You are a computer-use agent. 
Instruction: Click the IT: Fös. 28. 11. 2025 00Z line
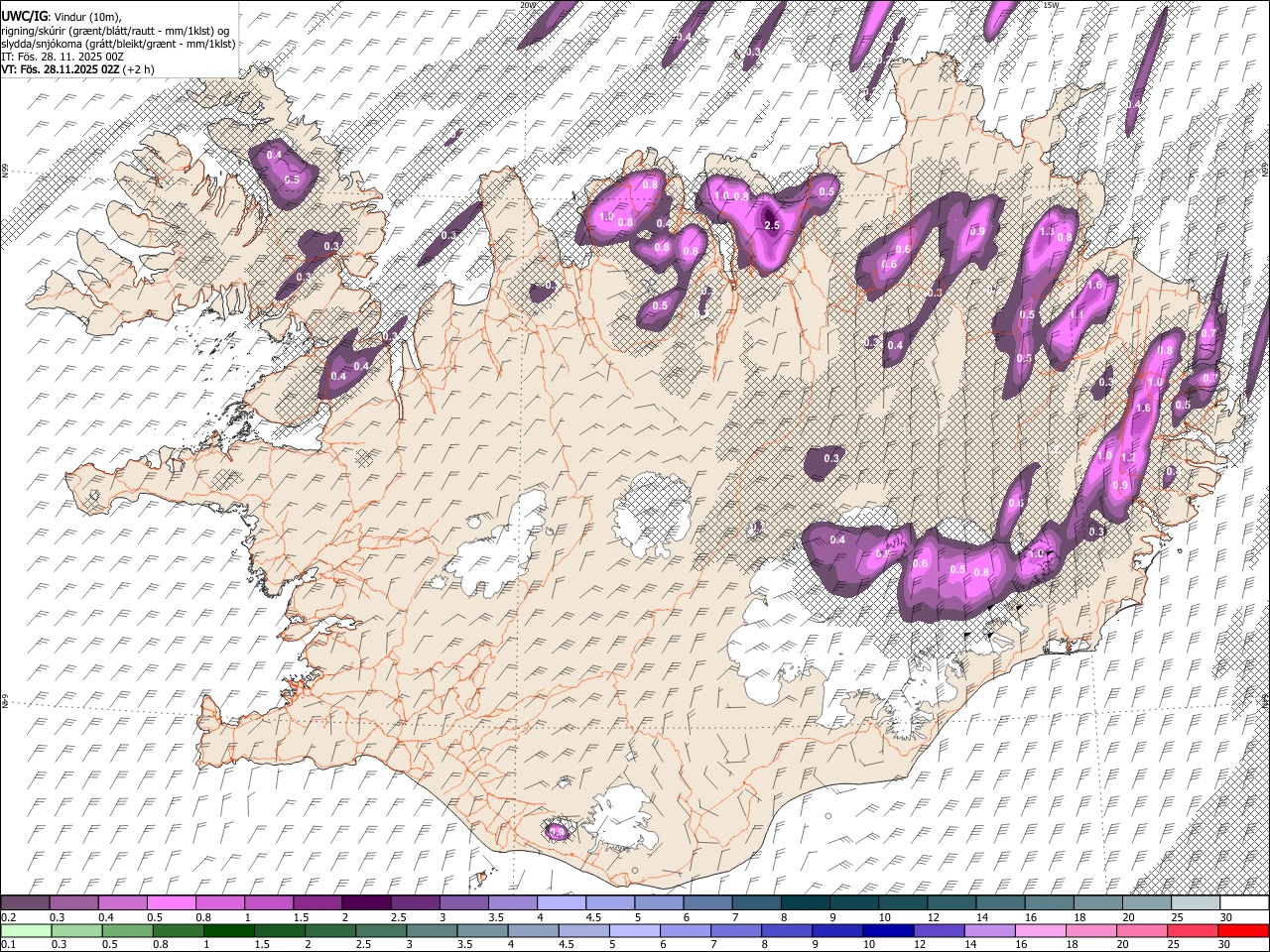(x=63, y=58)
